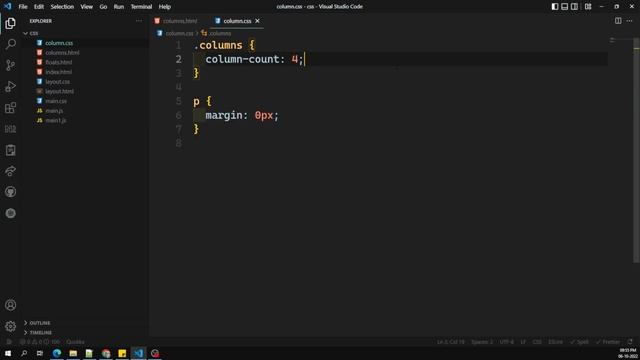Open the Selection menu

62,7
